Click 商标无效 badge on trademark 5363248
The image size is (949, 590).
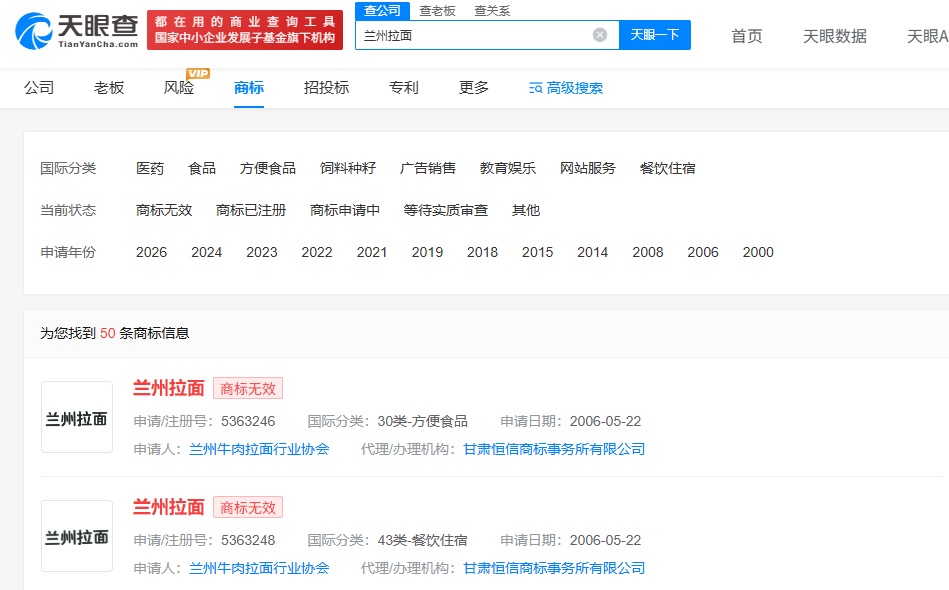(248, 508)
